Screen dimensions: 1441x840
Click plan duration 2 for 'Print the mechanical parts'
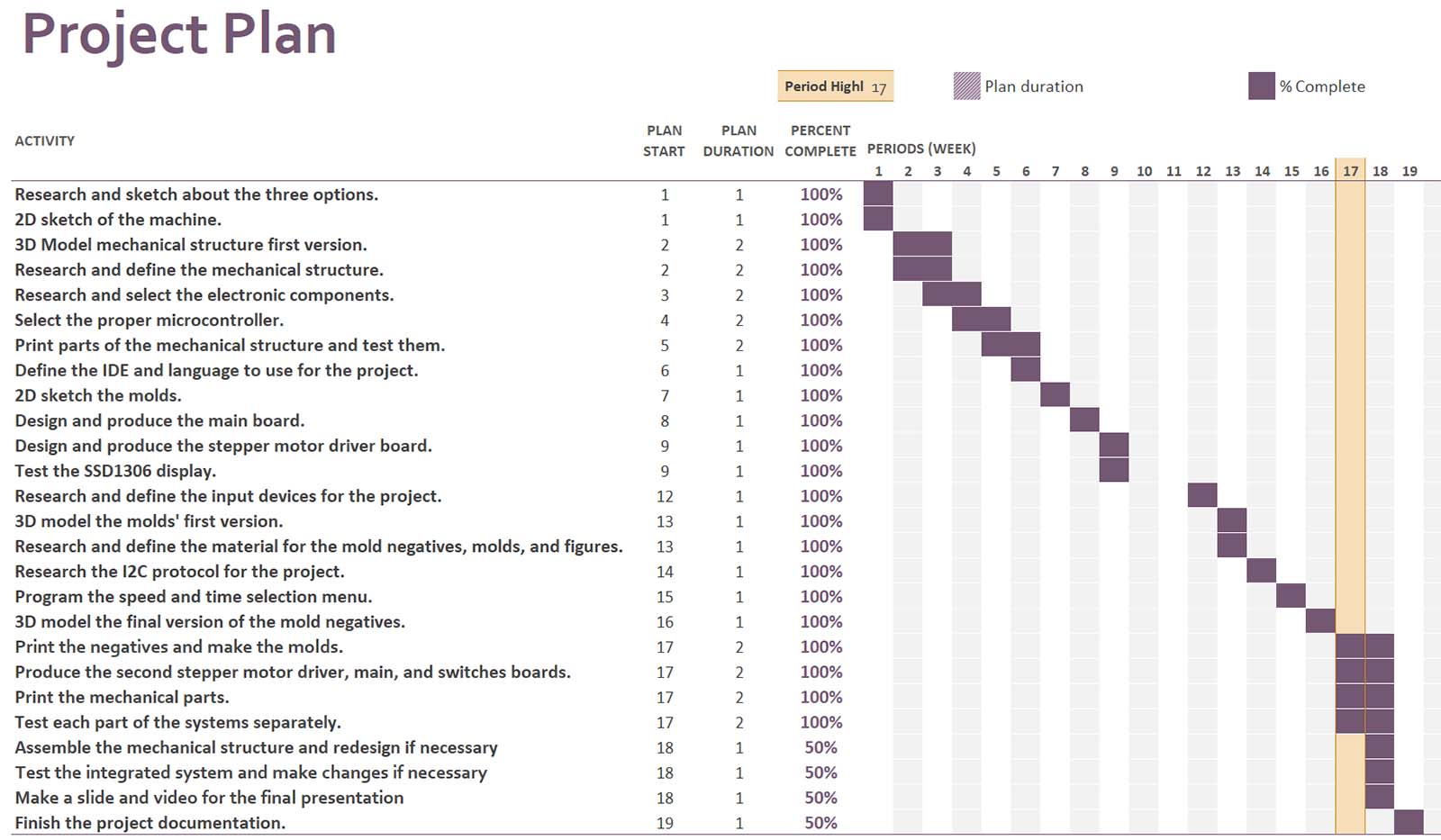click(739, 698)
